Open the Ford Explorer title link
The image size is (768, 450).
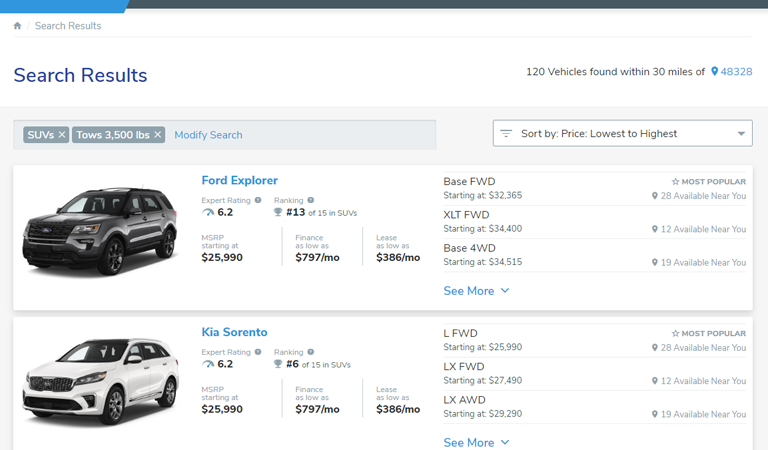[240, 181]
